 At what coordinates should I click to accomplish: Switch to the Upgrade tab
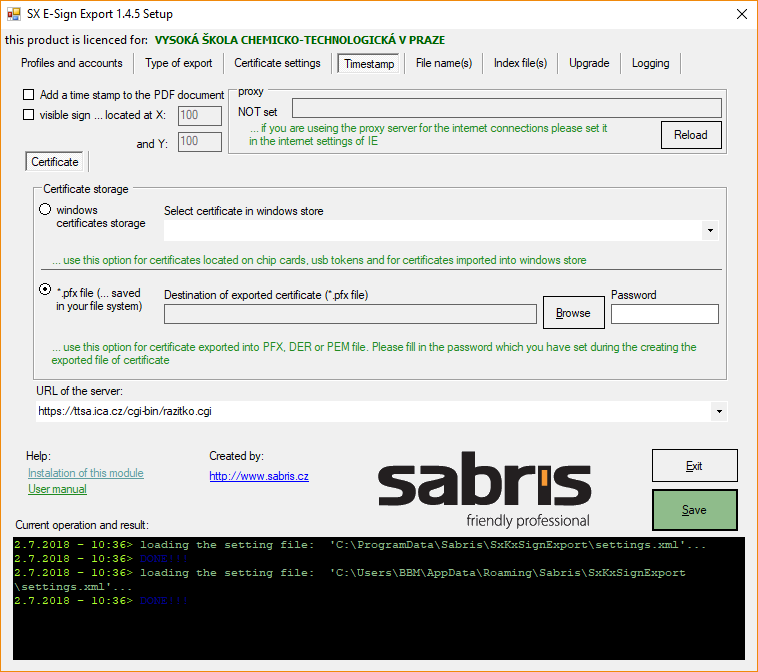(589, 63)
